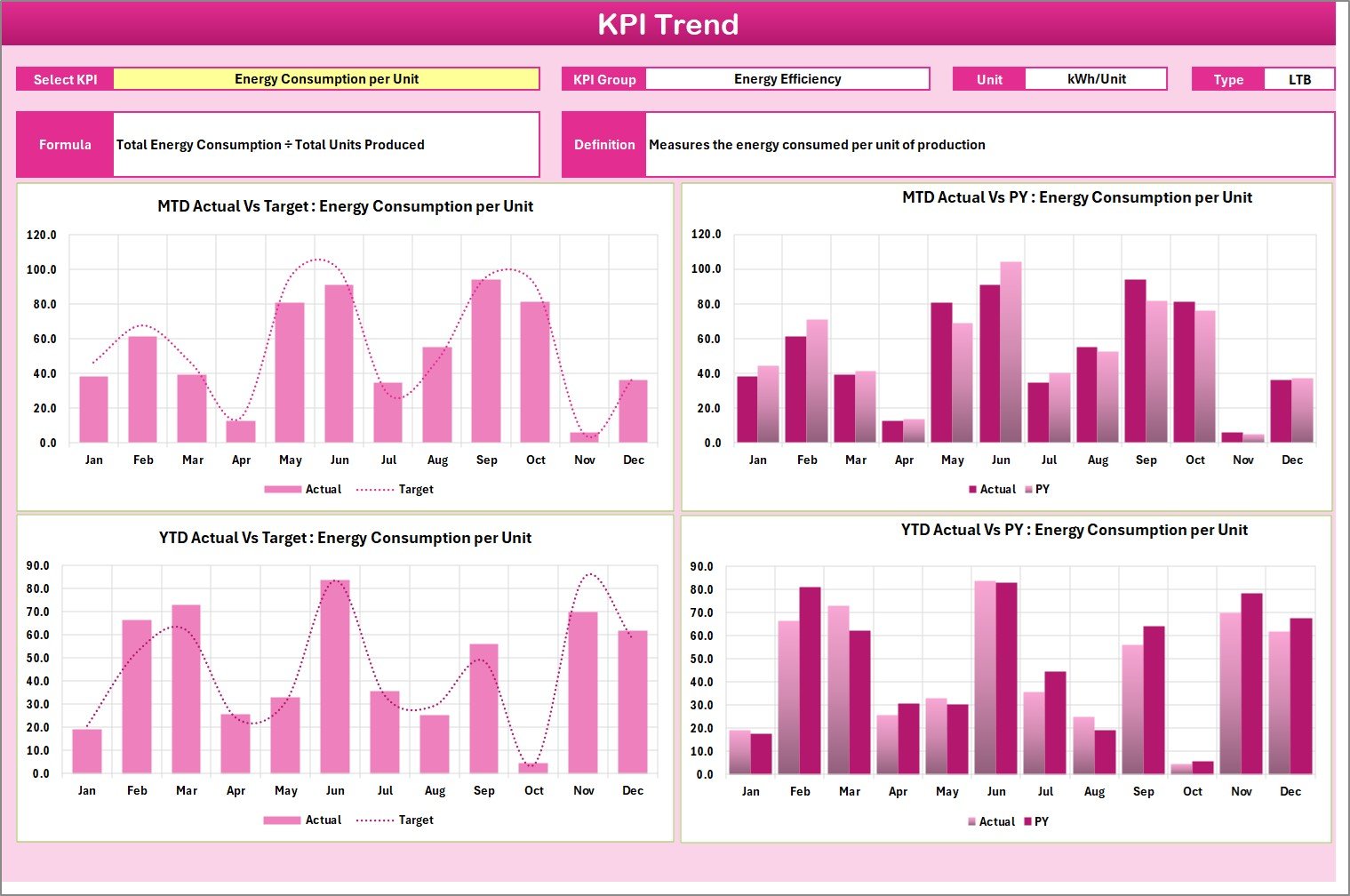Image resolution: width=1350 pixels, height=896 pixels.
Task: Click the Sep Actual bar in MTD Actual Vs PY chart
Action: pos(1135,362)
